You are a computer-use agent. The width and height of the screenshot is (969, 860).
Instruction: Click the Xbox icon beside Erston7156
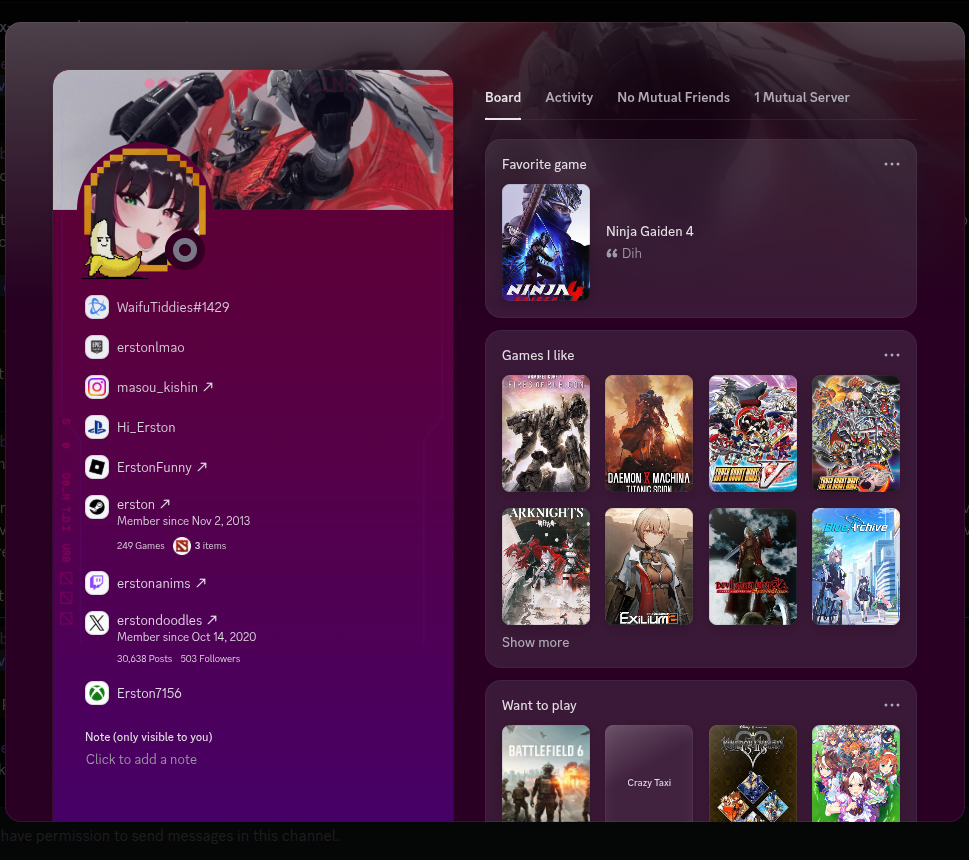pos(97,693)
